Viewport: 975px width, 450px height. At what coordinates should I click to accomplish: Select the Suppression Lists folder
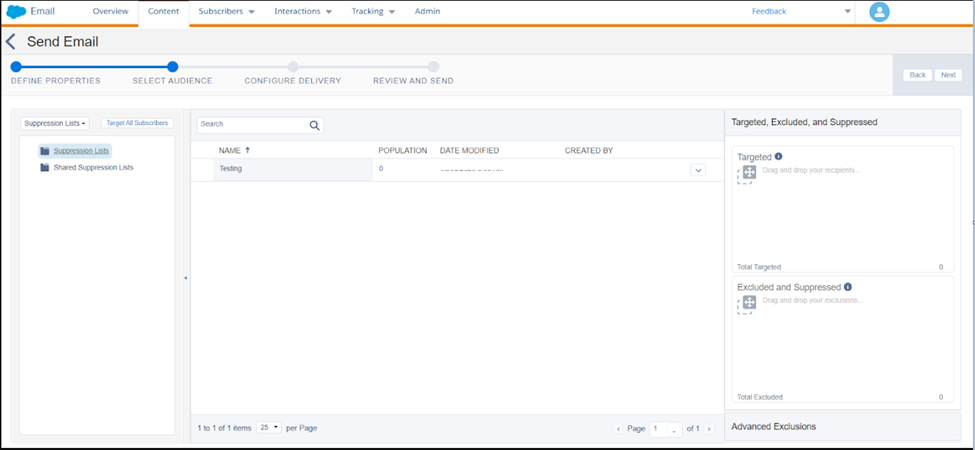tap(81, 151)
